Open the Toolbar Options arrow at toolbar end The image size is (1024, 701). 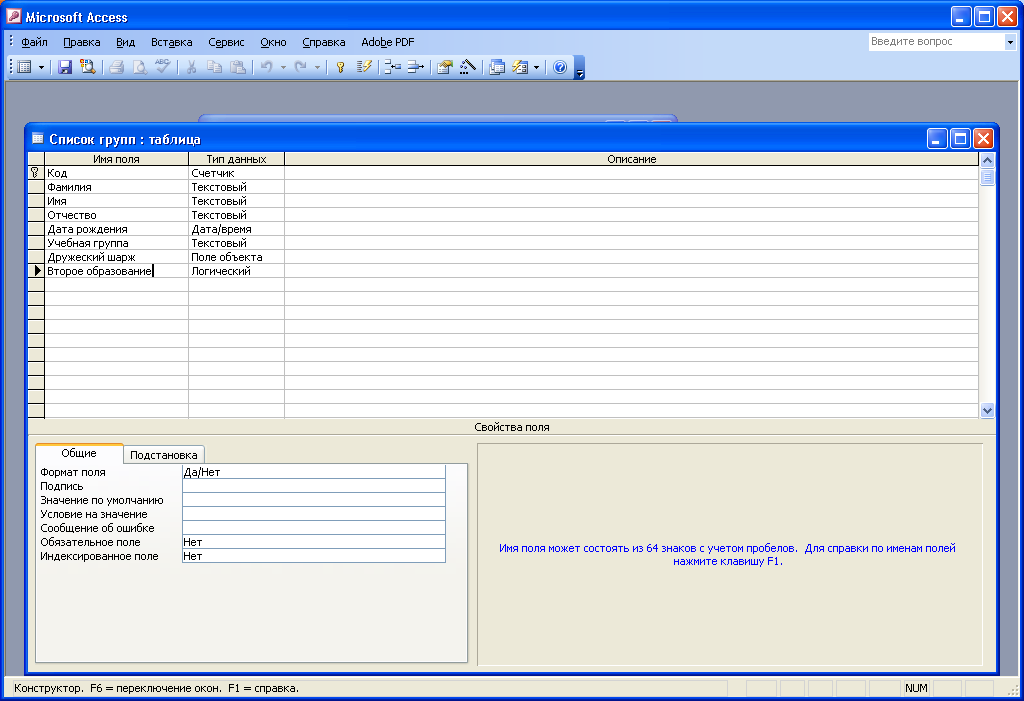tap(579, 68)
